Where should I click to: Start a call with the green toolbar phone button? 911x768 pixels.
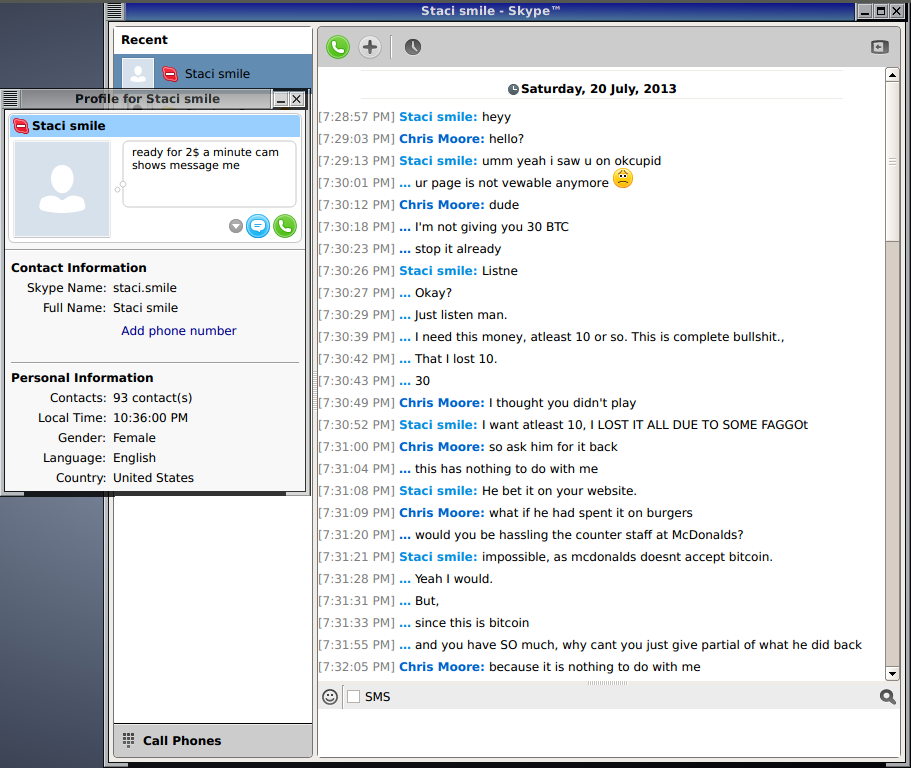(338, 47)
